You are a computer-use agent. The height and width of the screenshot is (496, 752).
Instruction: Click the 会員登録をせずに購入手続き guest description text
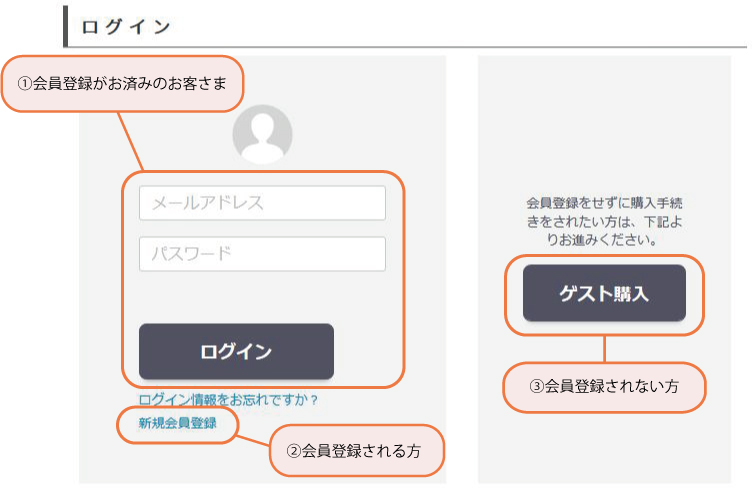click(604, 221)
